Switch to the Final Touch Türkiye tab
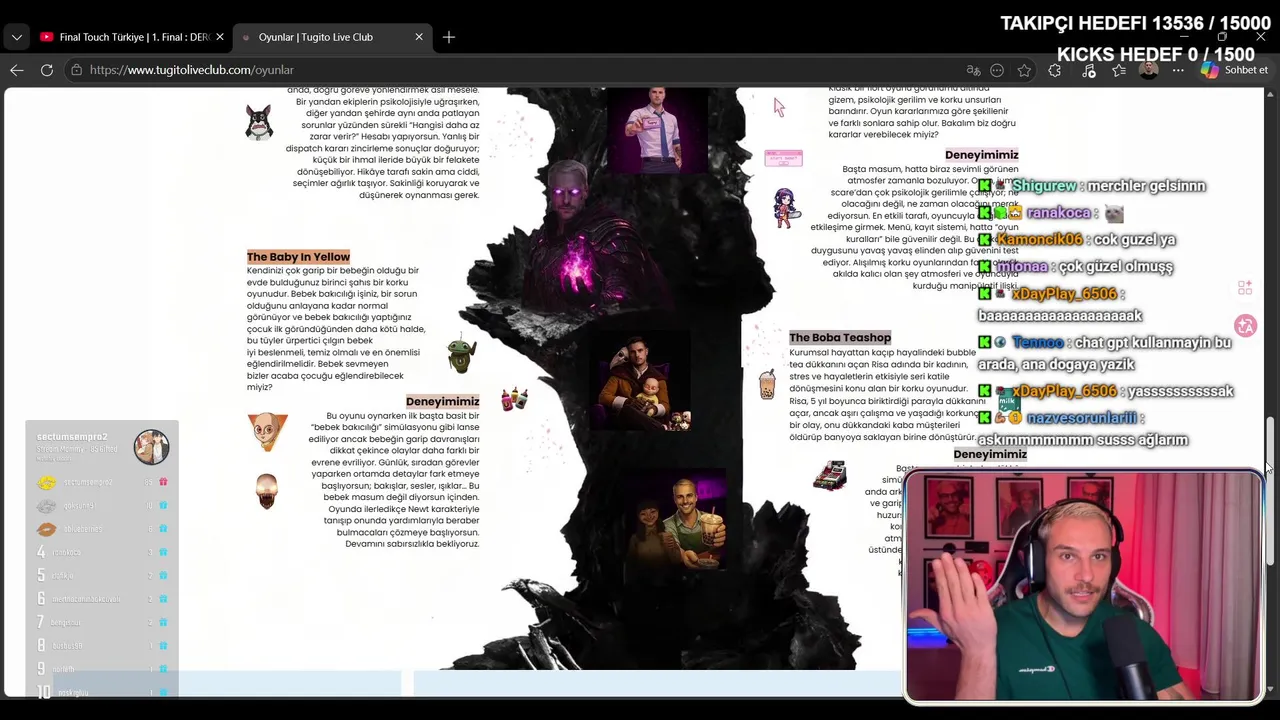The width and height of the screenshot is (1280, 720). click(x=132, y=37)
